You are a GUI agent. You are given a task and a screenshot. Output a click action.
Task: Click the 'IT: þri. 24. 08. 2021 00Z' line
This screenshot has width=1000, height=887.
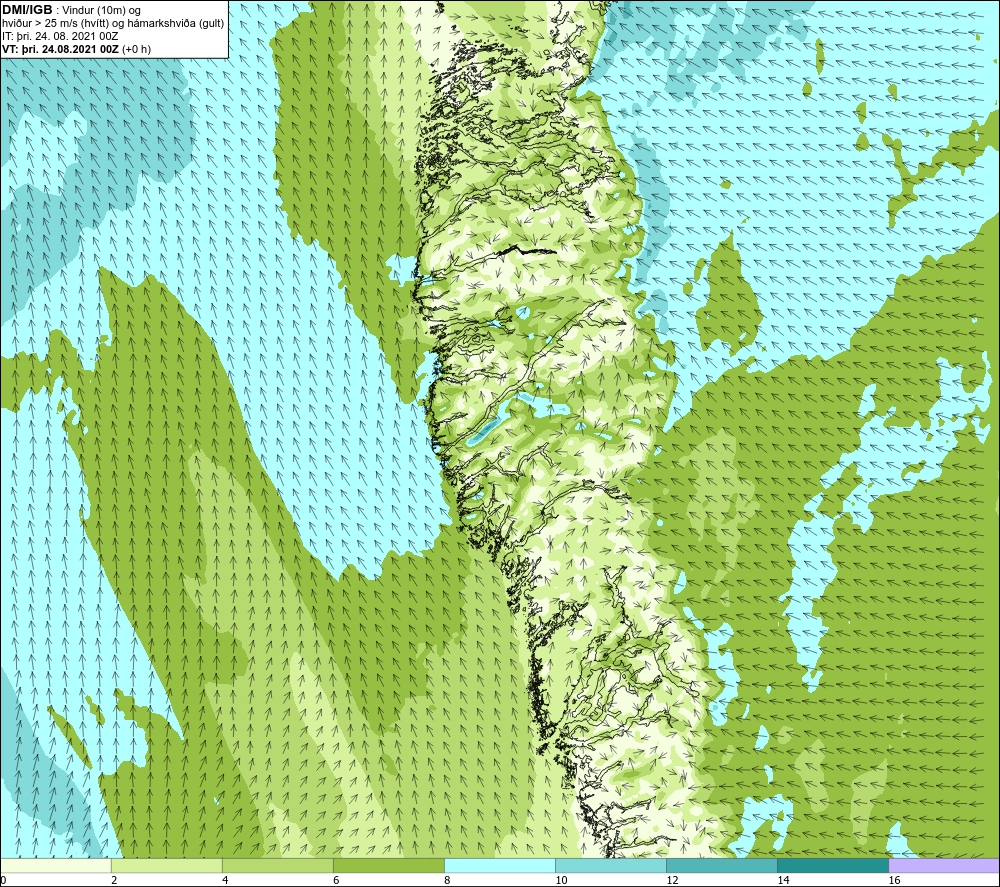click(x=60, y=36)
